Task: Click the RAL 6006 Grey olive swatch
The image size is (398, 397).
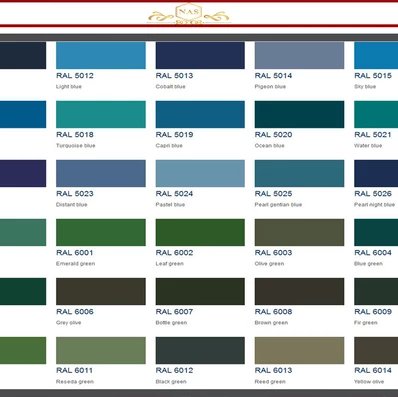Action: [101, 291]
